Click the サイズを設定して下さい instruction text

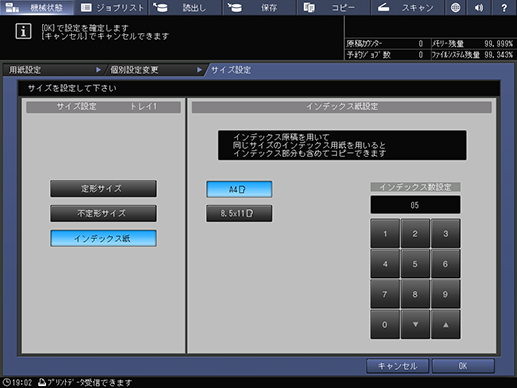(x=72, y=88)
